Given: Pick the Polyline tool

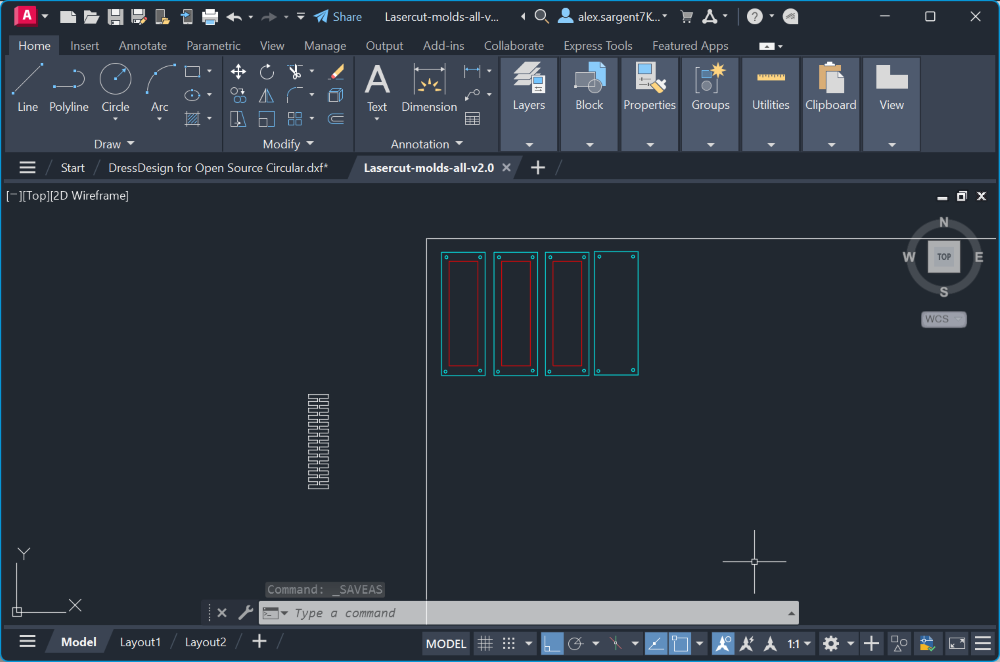Looking at the screenshot, I should [x=69, y=87].
